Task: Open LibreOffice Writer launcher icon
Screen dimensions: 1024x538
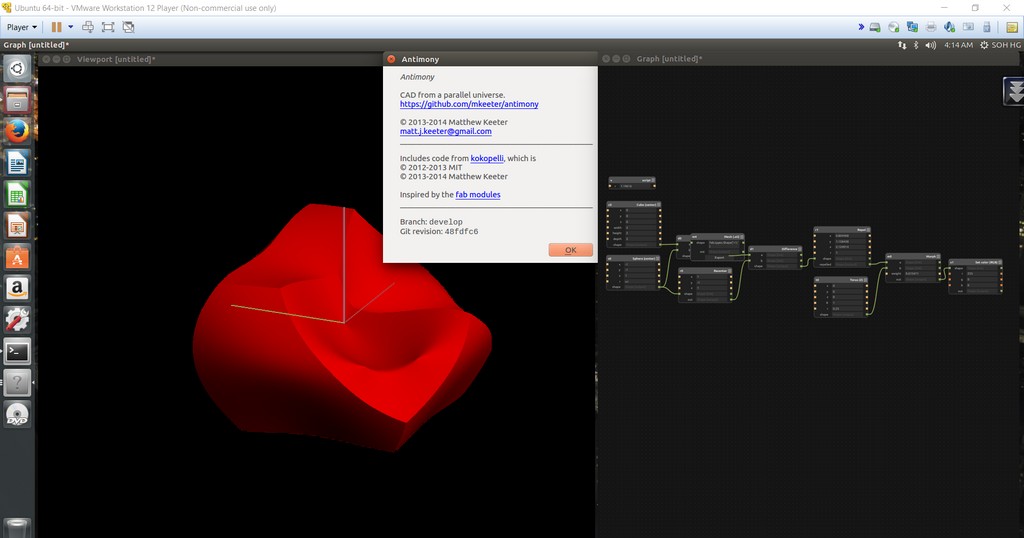Action: [x=18, y=163]
